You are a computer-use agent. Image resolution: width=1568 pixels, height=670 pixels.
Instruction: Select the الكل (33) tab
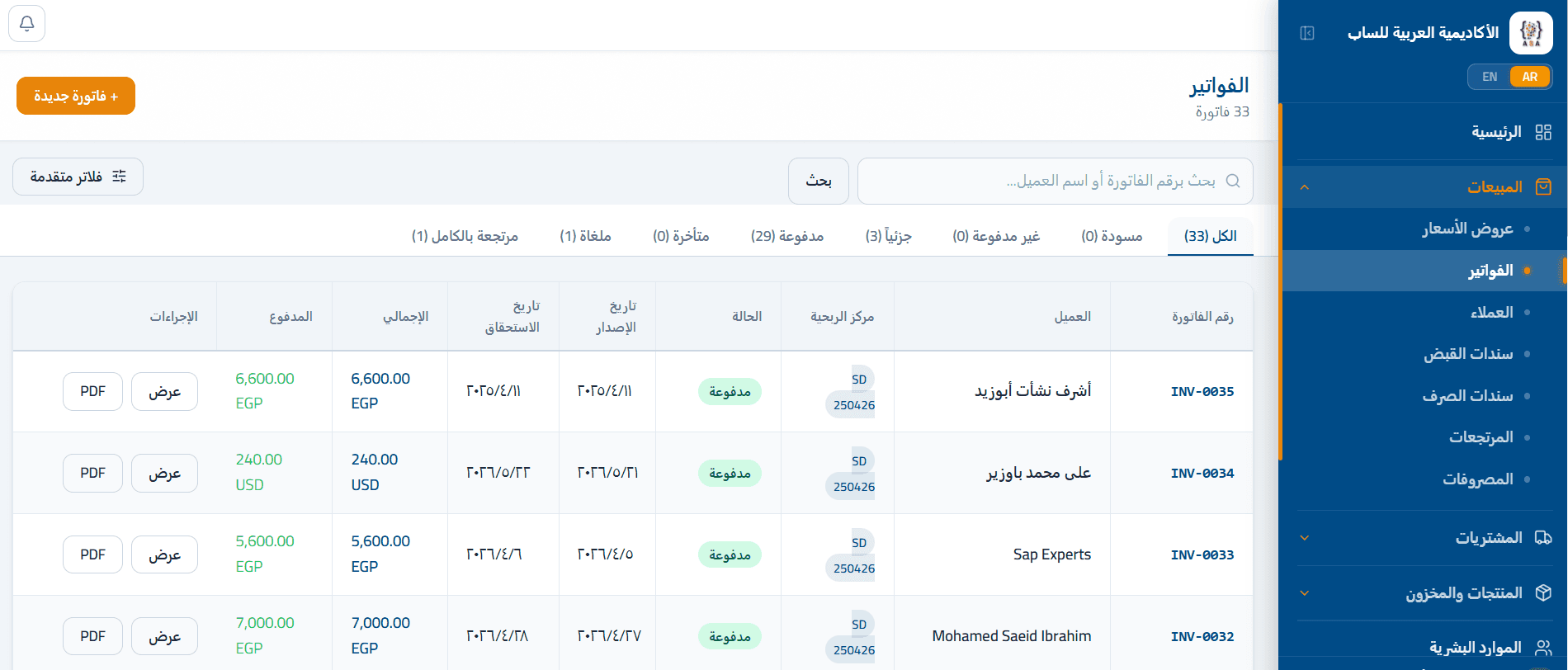point(1210,236)
